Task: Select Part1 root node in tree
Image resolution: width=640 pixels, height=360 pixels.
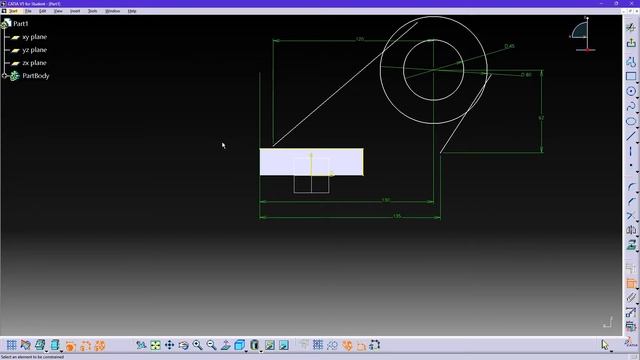Action: point(20,24)
